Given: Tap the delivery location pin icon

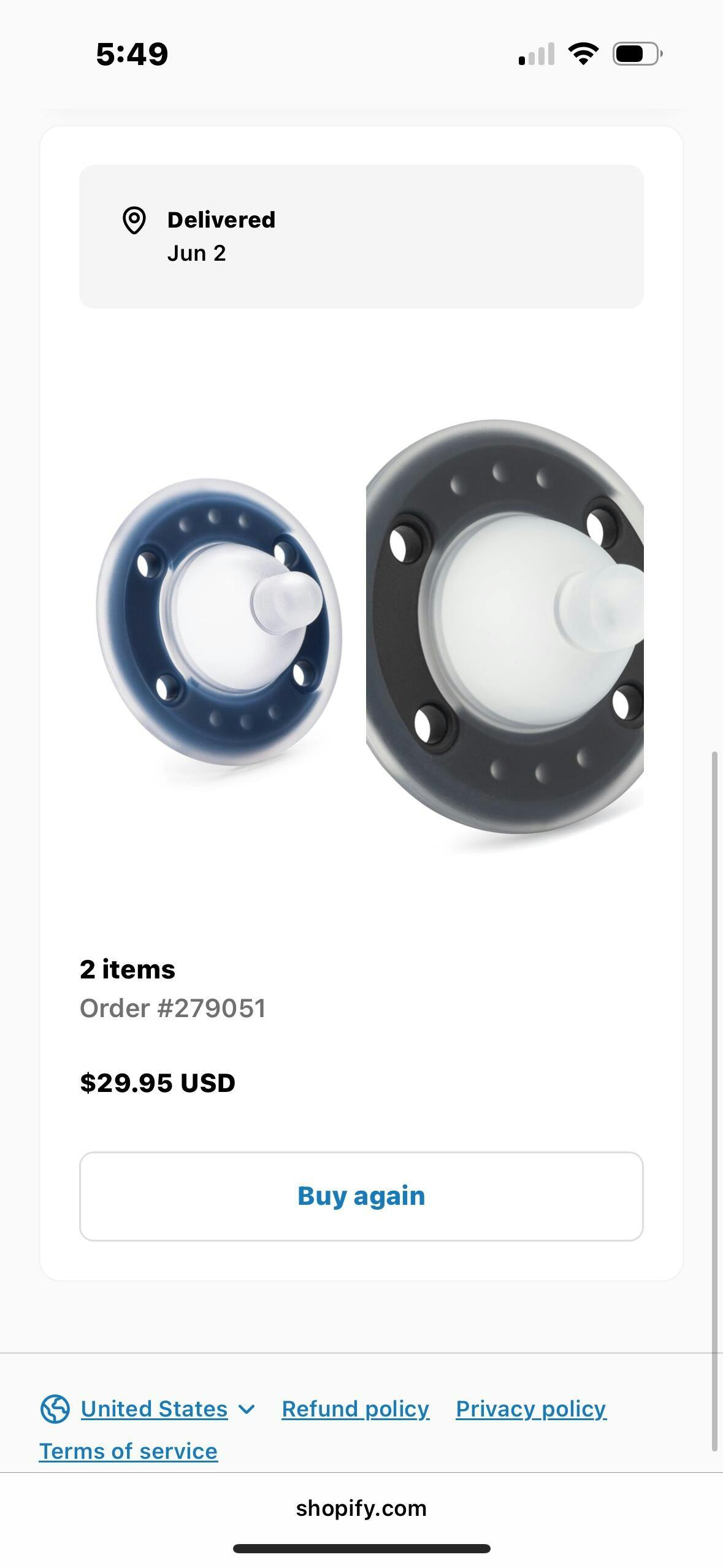Looking at the screenshot, I should [x=134, y=221].
